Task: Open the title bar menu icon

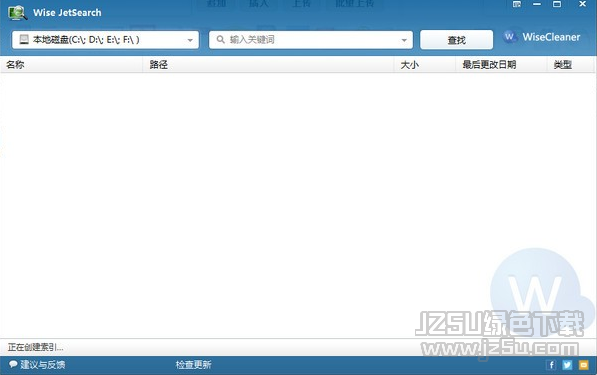Action: (x=517, y=4)
